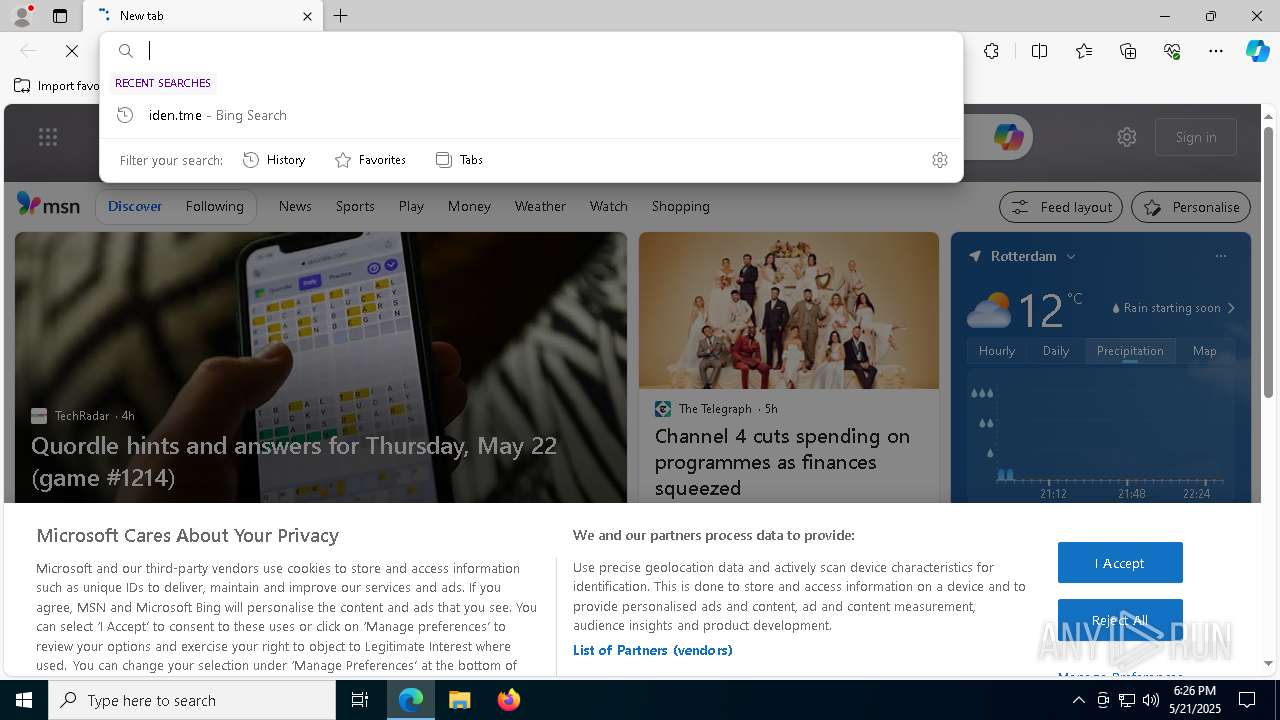The width and height of the screenshot is (1280, 720).
Task: Expand Rain starting soon alert
Action: tap(1174, 308)
